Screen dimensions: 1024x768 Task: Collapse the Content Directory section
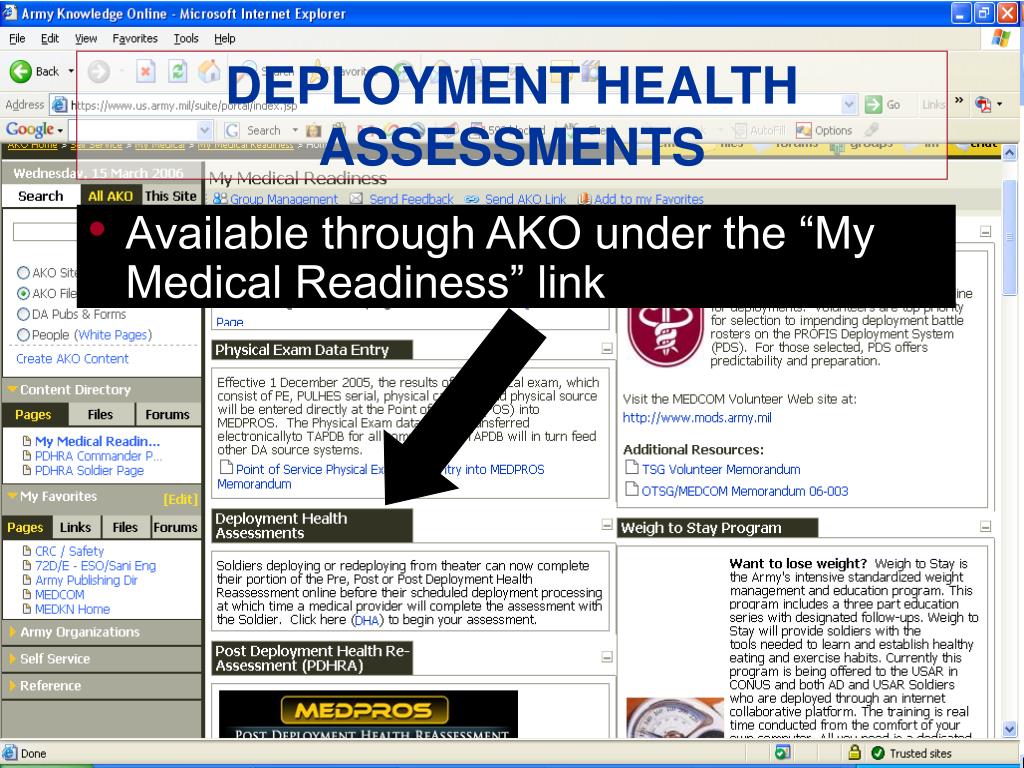coord(12,389)
